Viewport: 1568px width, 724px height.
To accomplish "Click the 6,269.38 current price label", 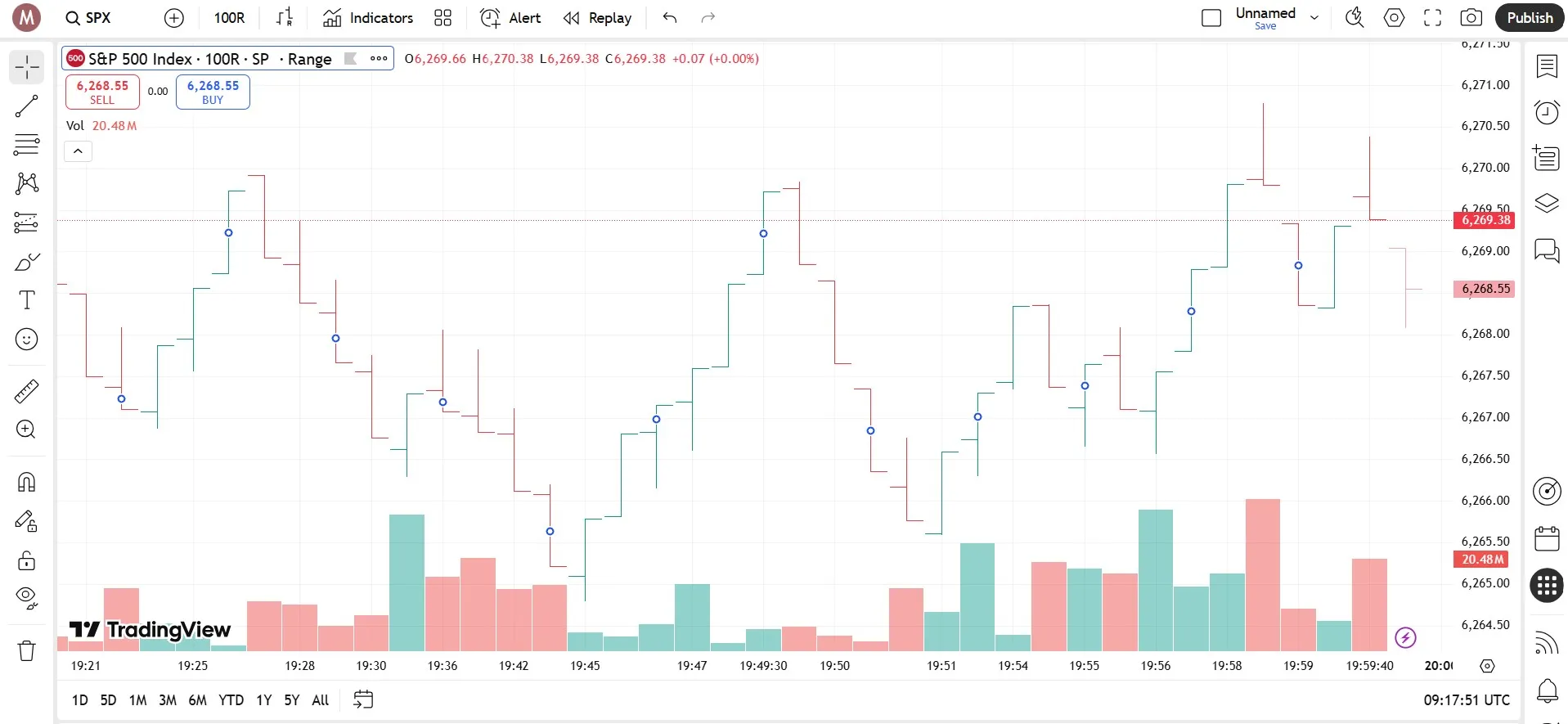I will click(1485, 220).
